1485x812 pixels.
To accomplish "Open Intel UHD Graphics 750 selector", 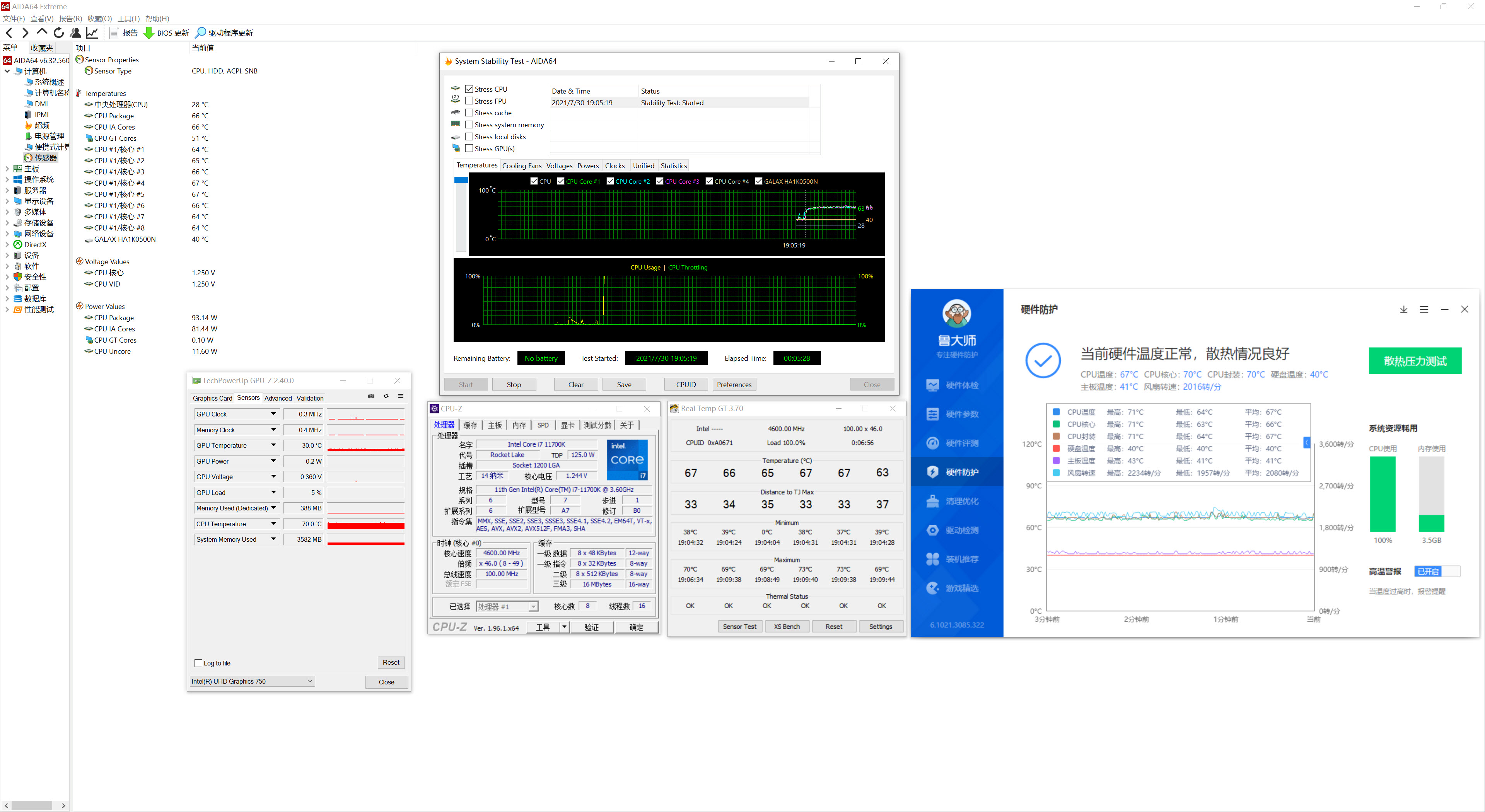I will click(x=253, y=681).
